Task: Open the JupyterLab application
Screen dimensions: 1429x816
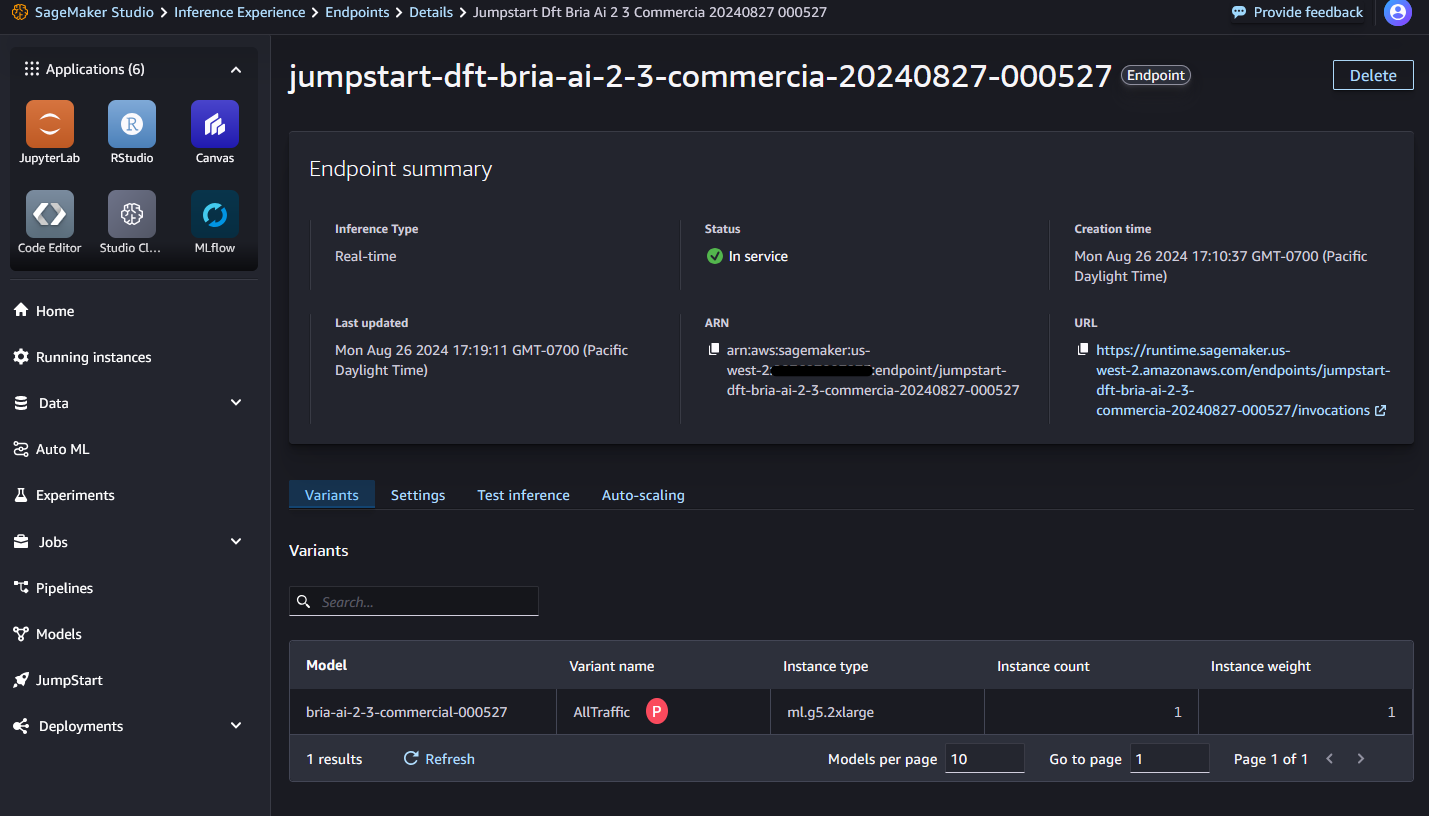Action: (50, 124)
